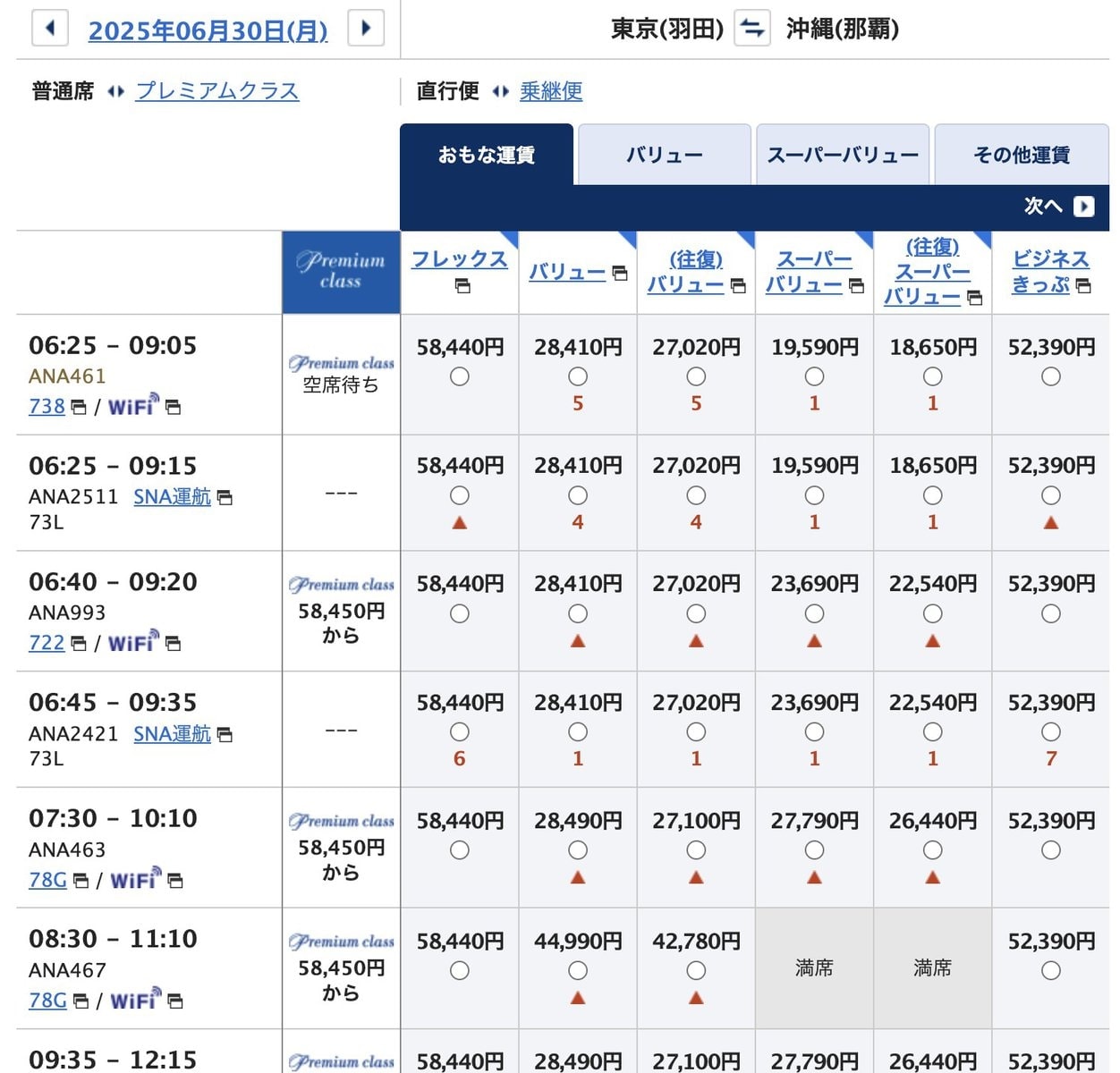Click 06:40 – 09:20 flight time
The height and width of the screenshot is (1073, 1120).
113,582
